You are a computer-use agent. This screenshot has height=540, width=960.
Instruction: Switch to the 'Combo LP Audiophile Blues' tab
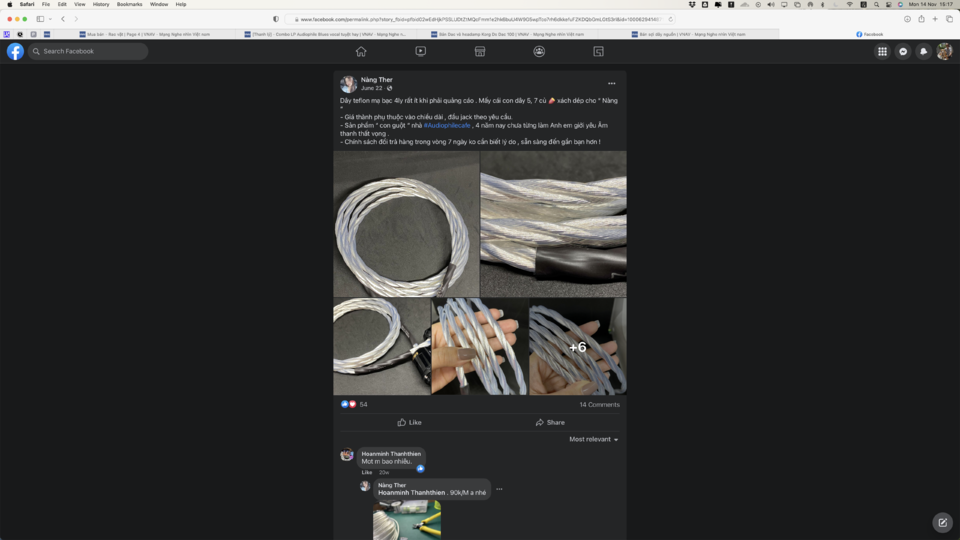click(x=325, y=34)
